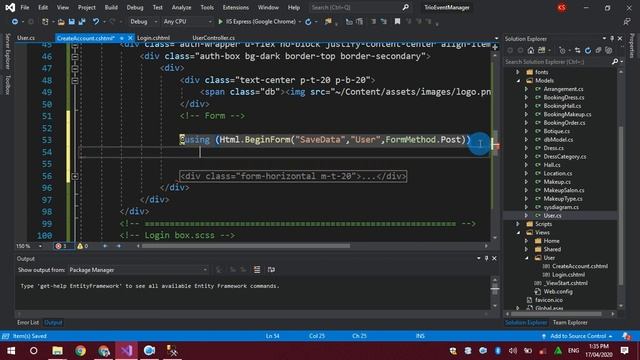Viewport: 640px width, 360px height.
Task: Click the editor horizontal scrollbar
Action: (246, 246)
